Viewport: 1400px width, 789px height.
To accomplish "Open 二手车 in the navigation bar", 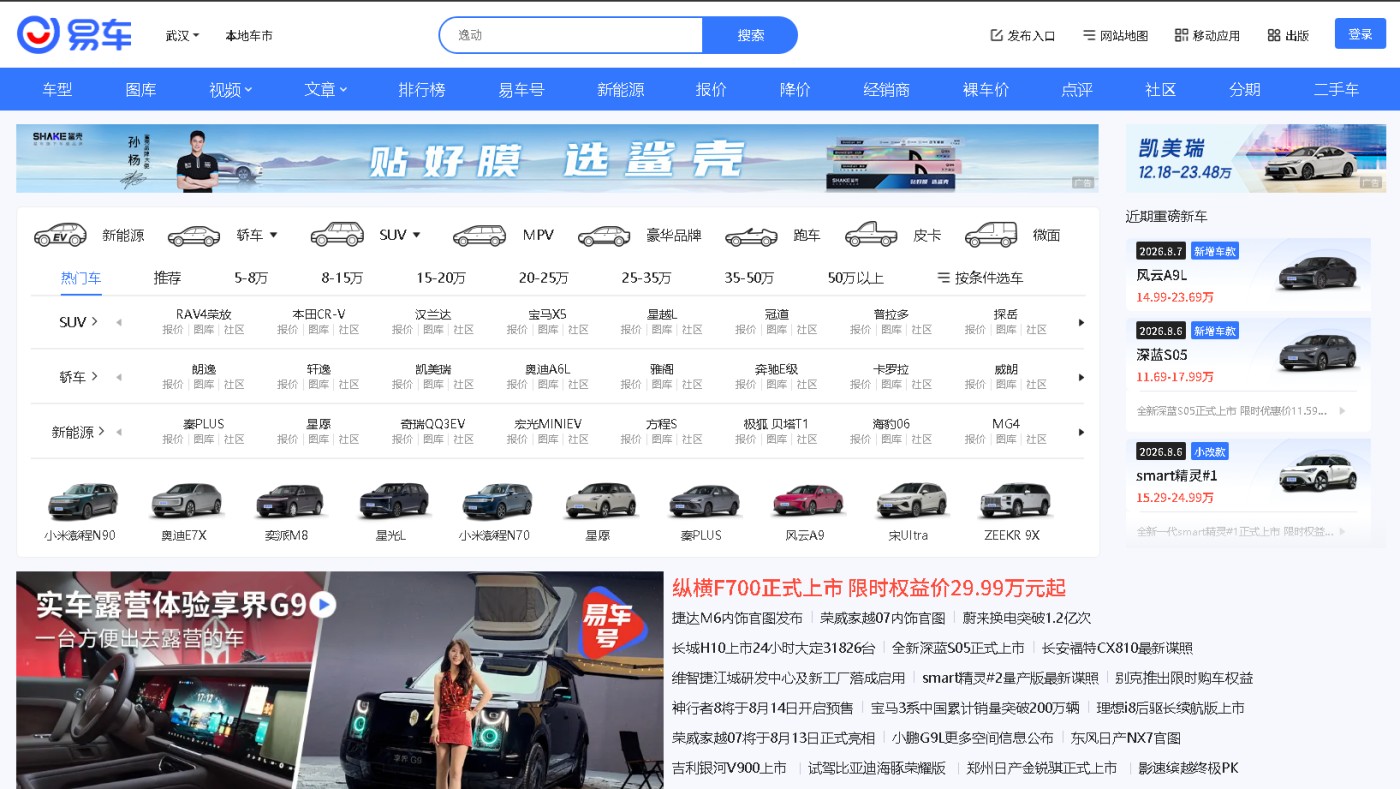I will point(1336,90).
